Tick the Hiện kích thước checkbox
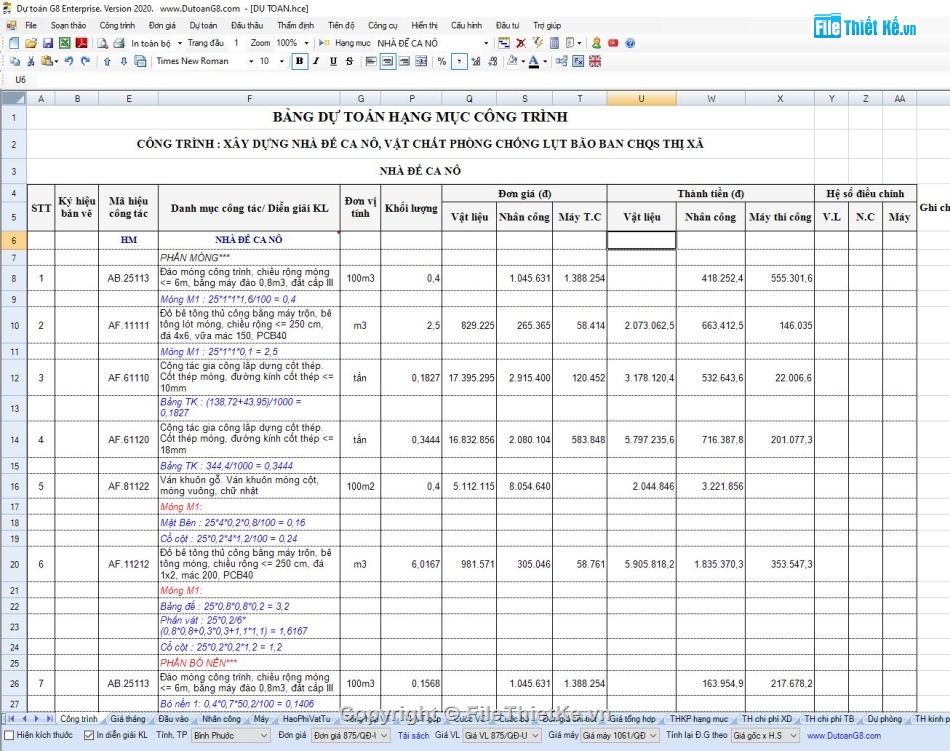This screenshot has width=950, height=751. click(9, 735)
